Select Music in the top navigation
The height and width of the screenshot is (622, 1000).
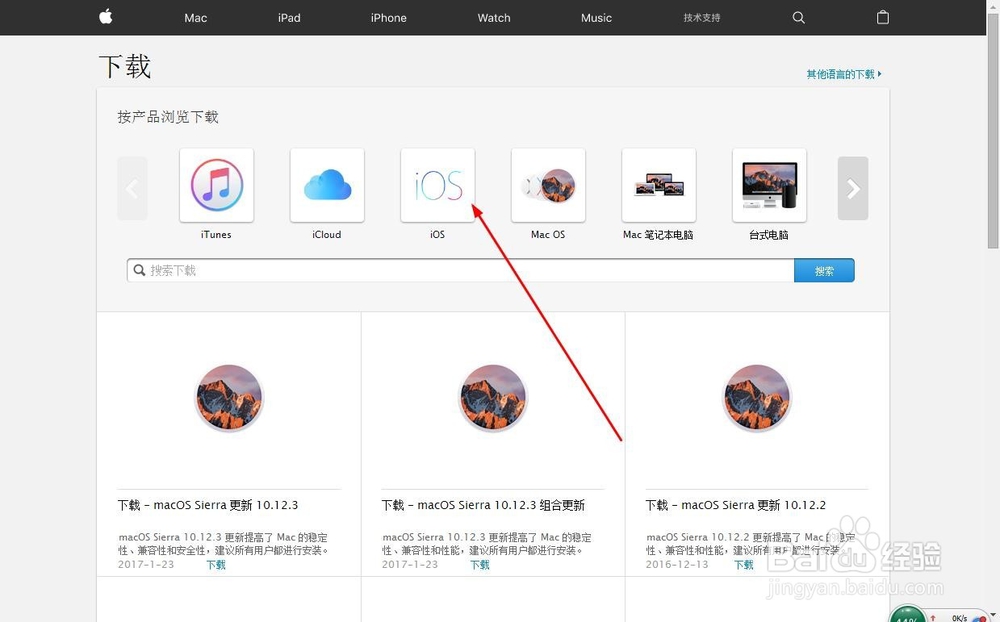596,18
